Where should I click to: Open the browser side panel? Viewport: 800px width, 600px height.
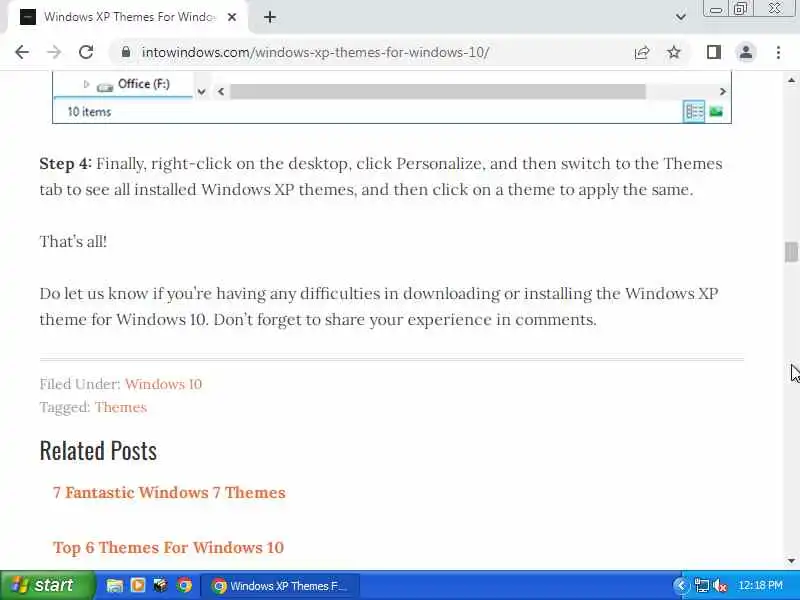[x=714, y=52]
